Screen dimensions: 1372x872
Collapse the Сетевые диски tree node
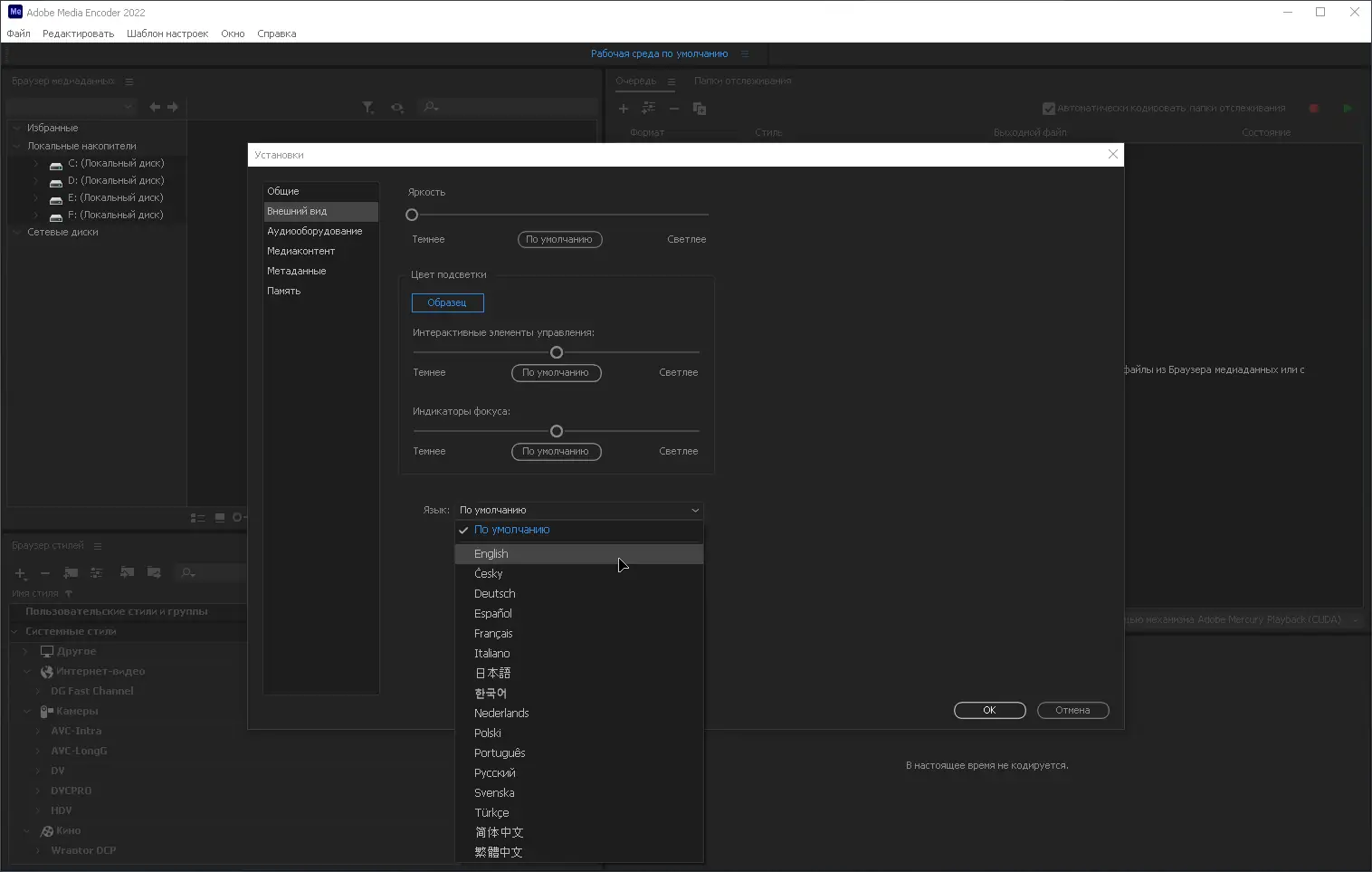pyautogui.click(x=17, y=233)
